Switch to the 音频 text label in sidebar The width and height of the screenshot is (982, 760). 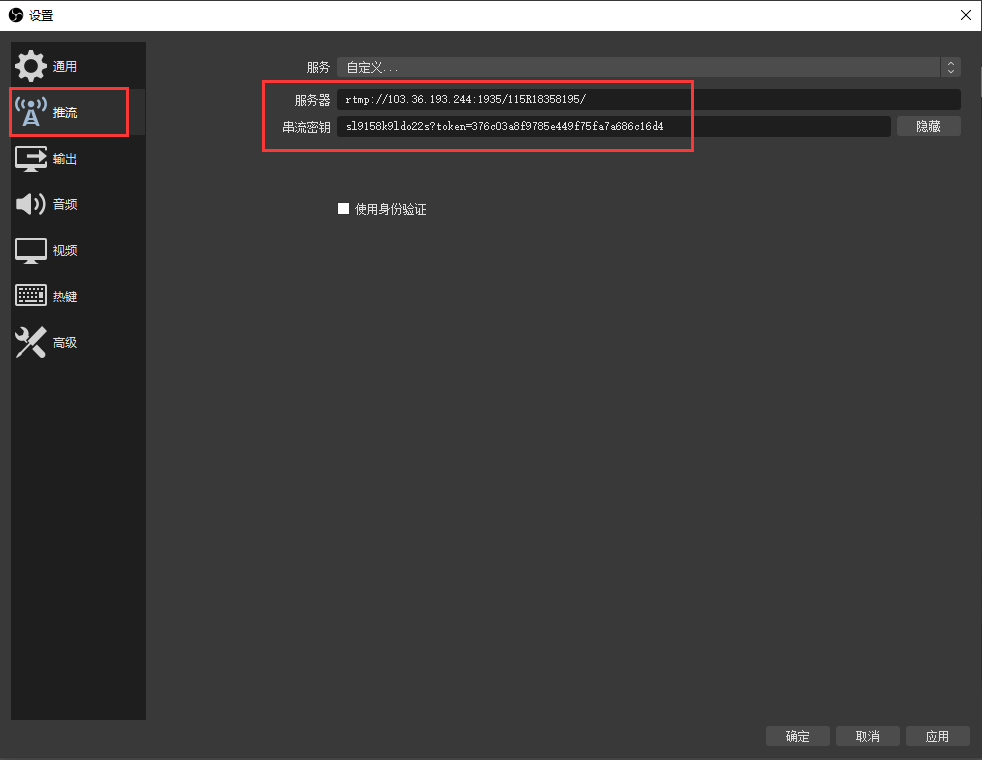point(65,204)
